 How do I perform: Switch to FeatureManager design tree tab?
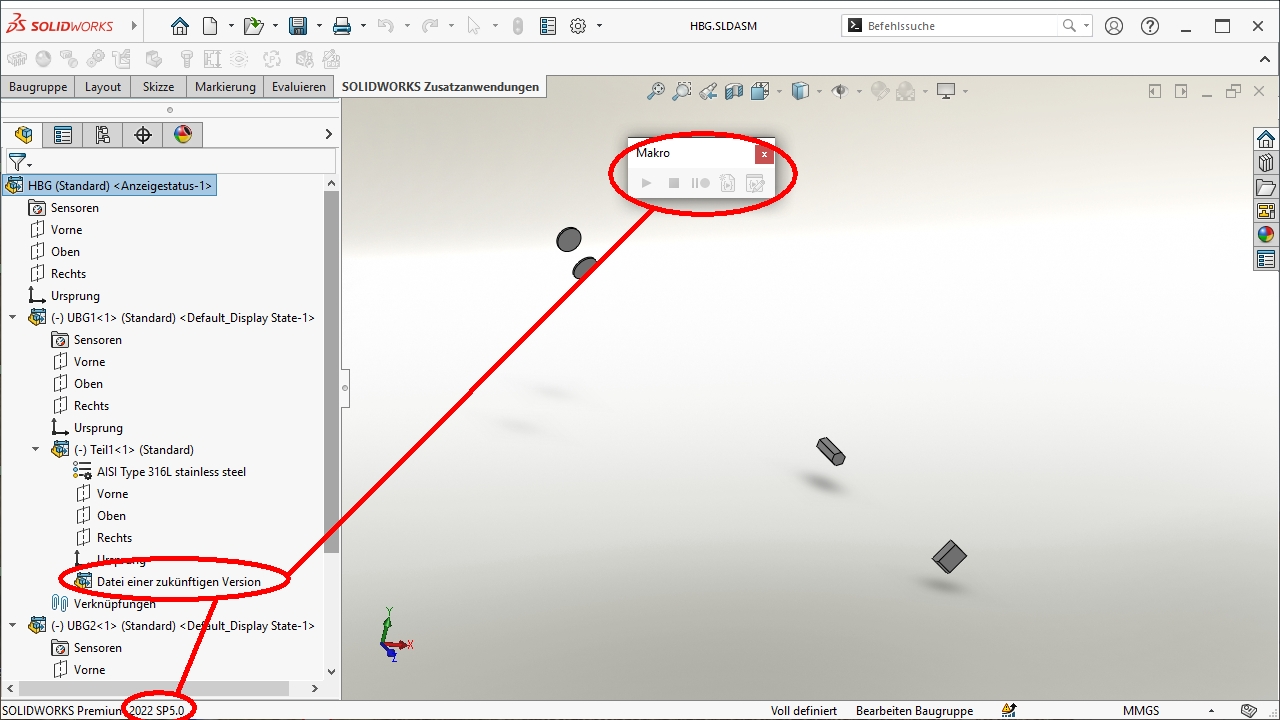(x=23, y=135)
